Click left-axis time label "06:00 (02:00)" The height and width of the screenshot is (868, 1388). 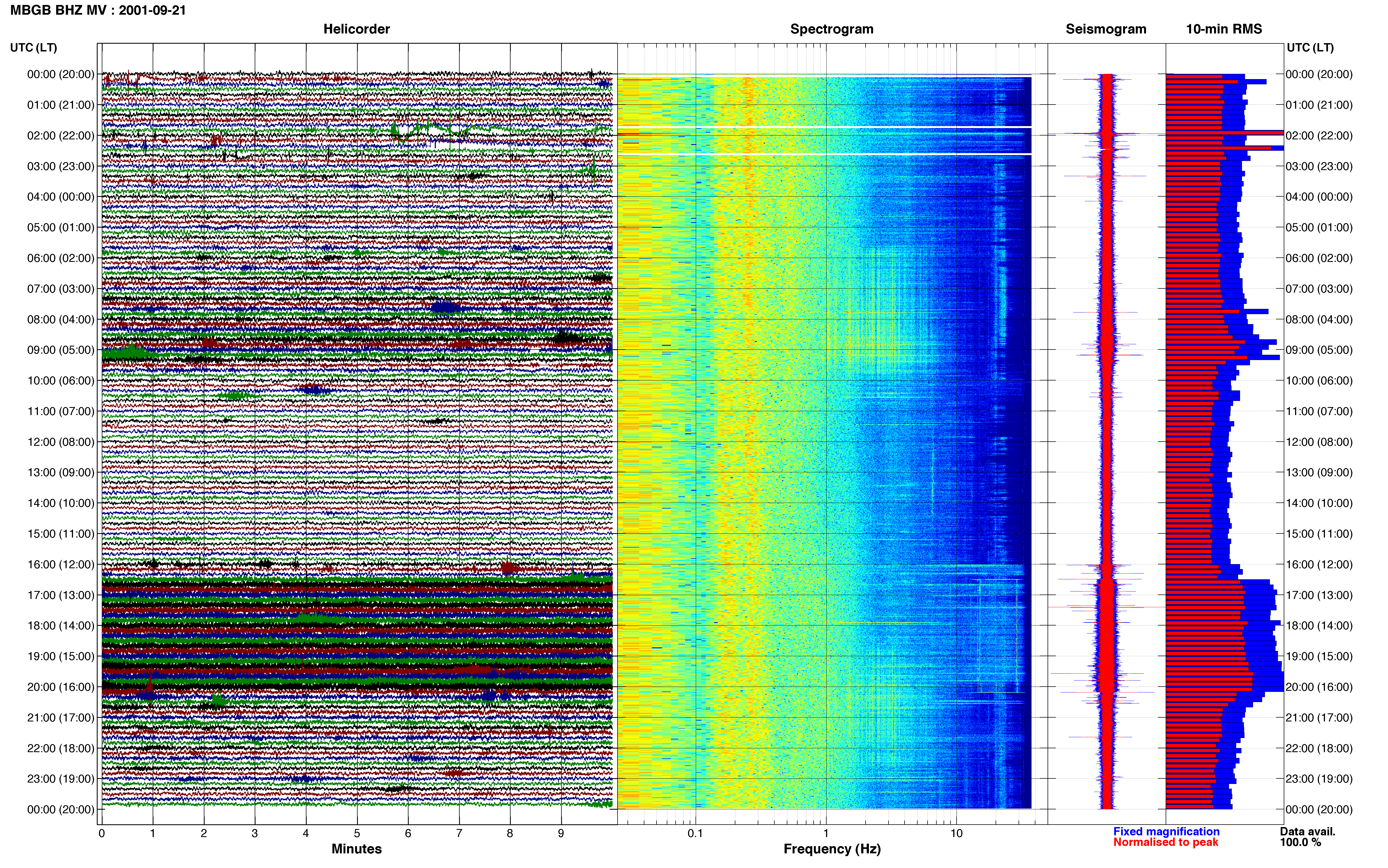click(x=61, y=258)
